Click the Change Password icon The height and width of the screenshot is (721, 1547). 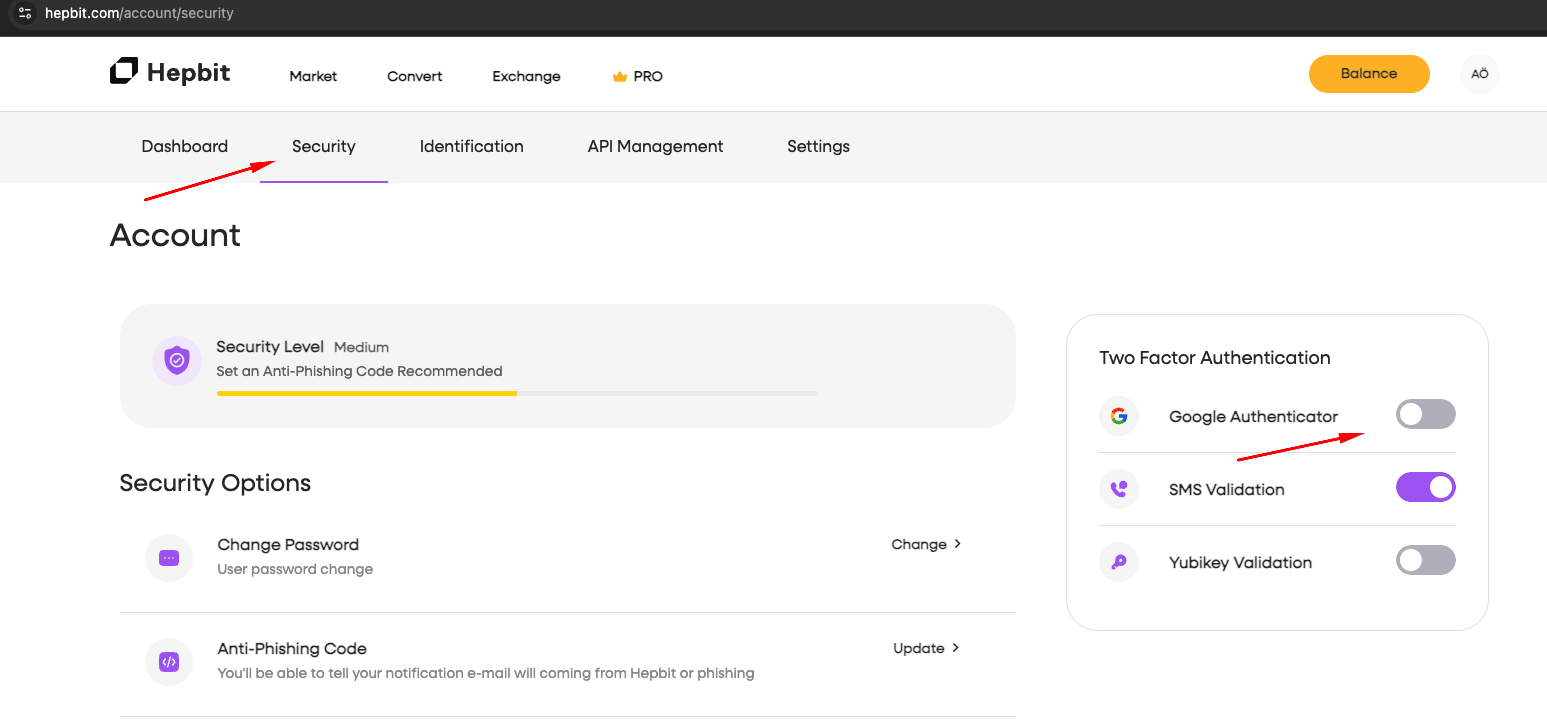[169, 558]
